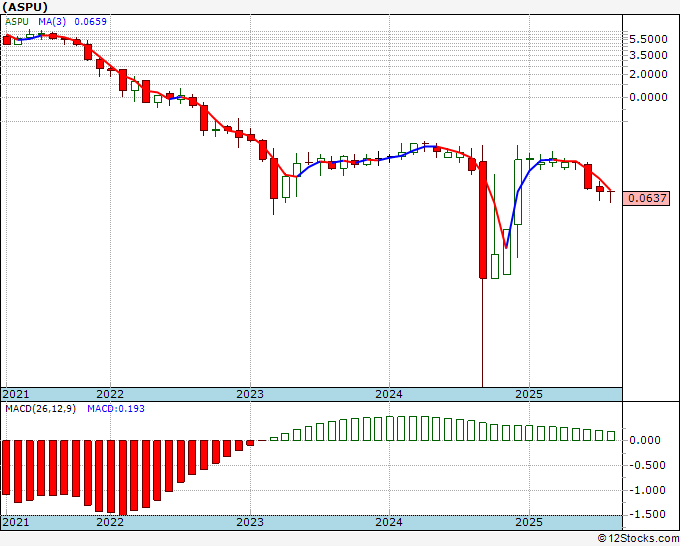This screenshot has height=546, width=680.
Task: Click the 3.5000 price axis label
Action: 648,55
